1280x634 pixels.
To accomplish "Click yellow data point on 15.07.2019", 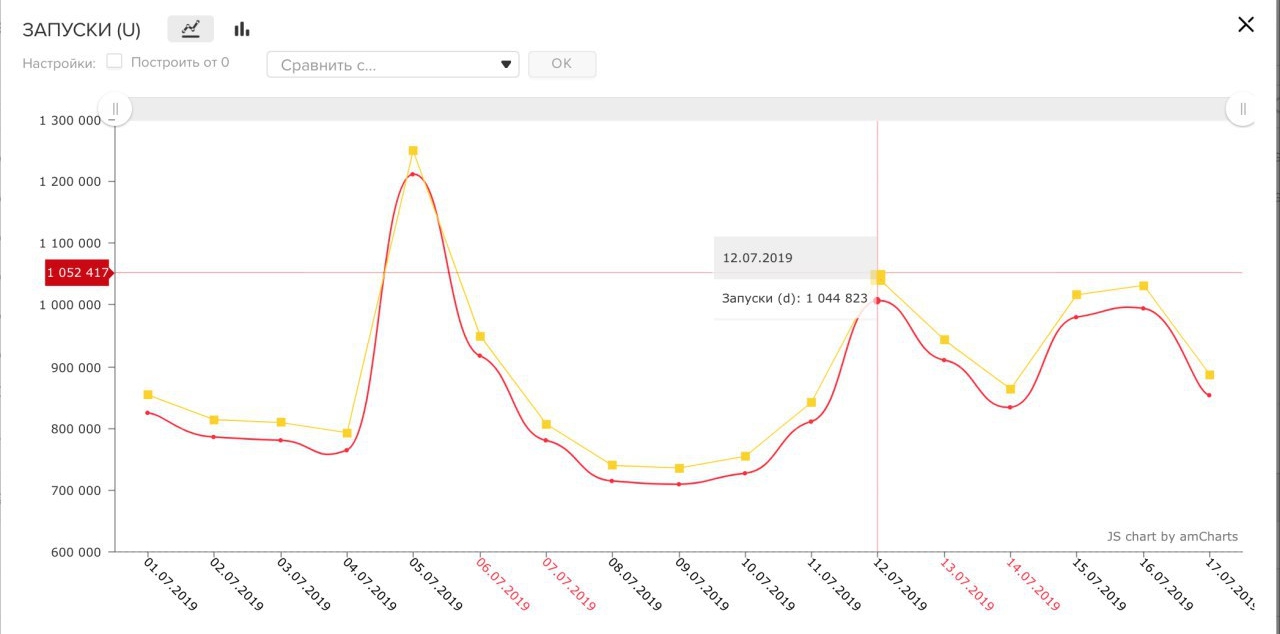I will pyautogui.click(x=1077, y=295).
